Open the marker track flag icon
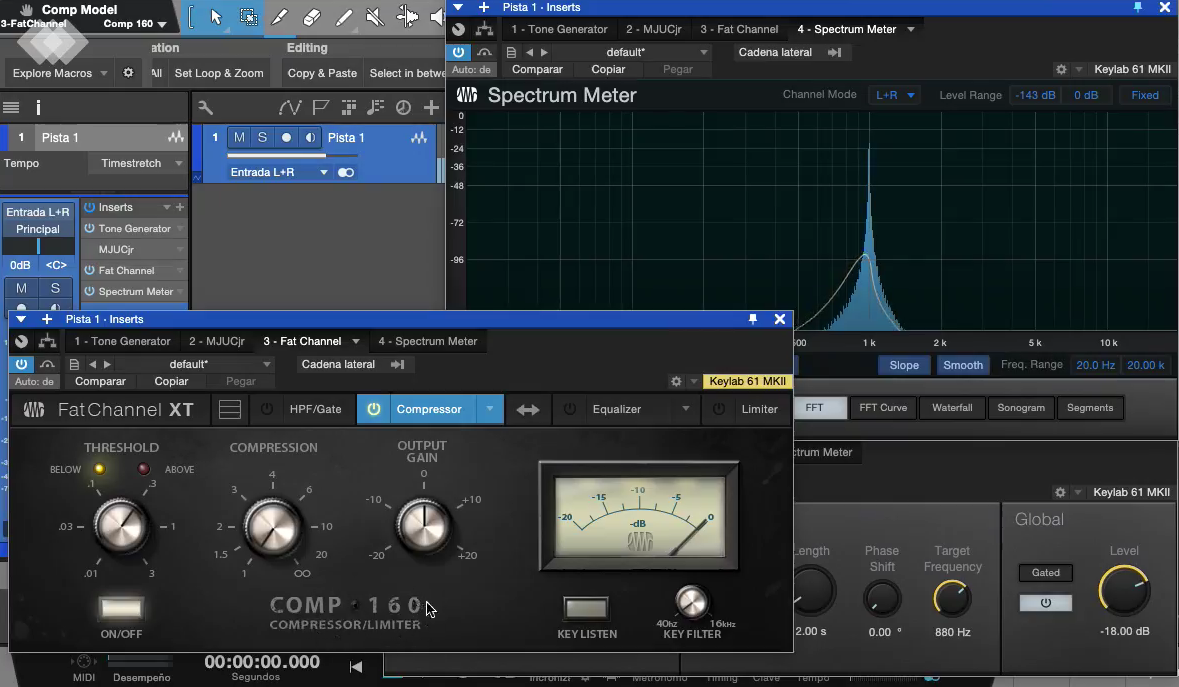 click(x=320, y=107)
